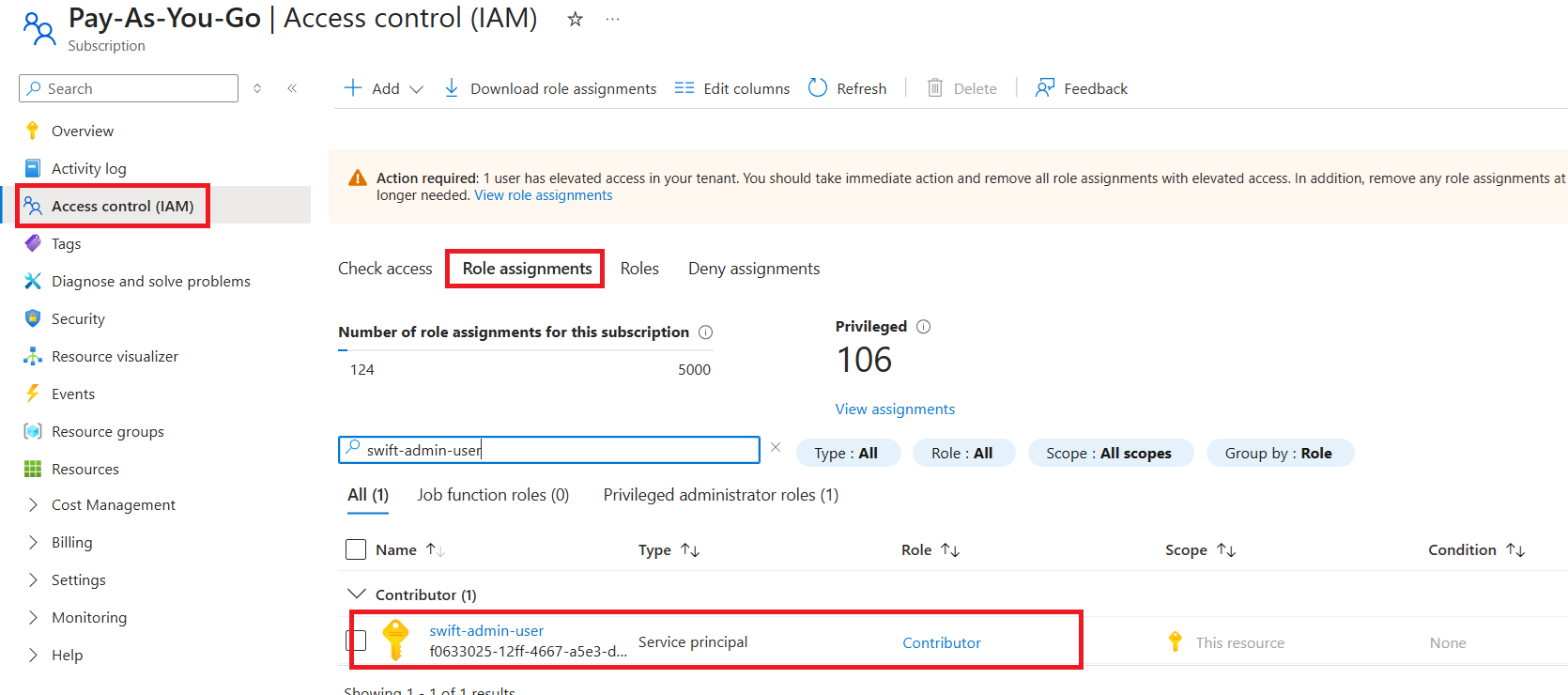Open the more options ellipsis in header

612,19
